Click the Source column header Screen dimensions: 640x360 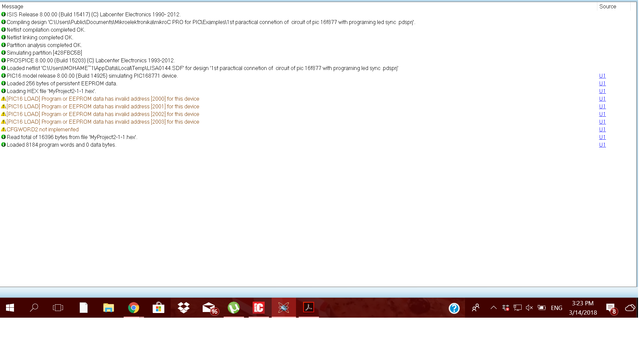tap(607, 7)
